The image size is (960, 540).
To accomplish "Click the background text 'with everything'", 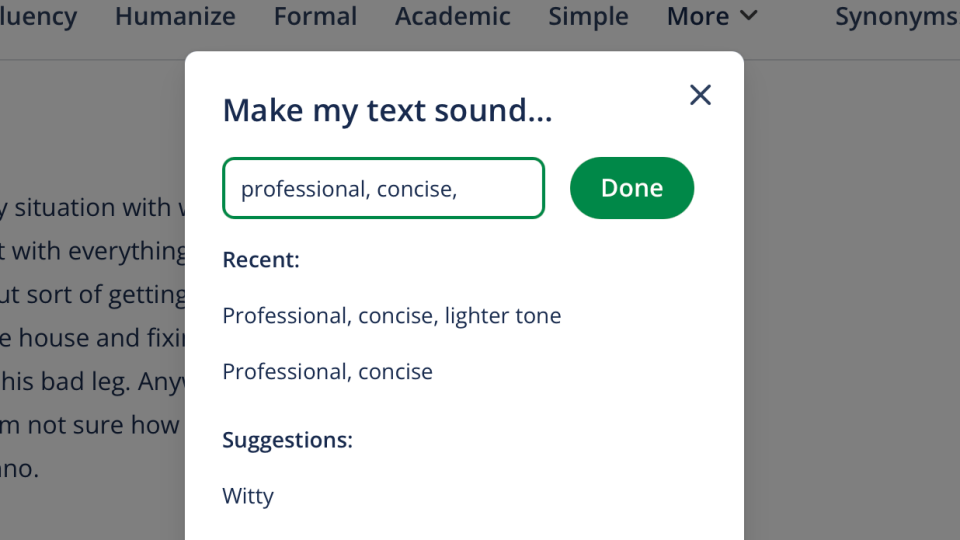I will tap(98, 251).
